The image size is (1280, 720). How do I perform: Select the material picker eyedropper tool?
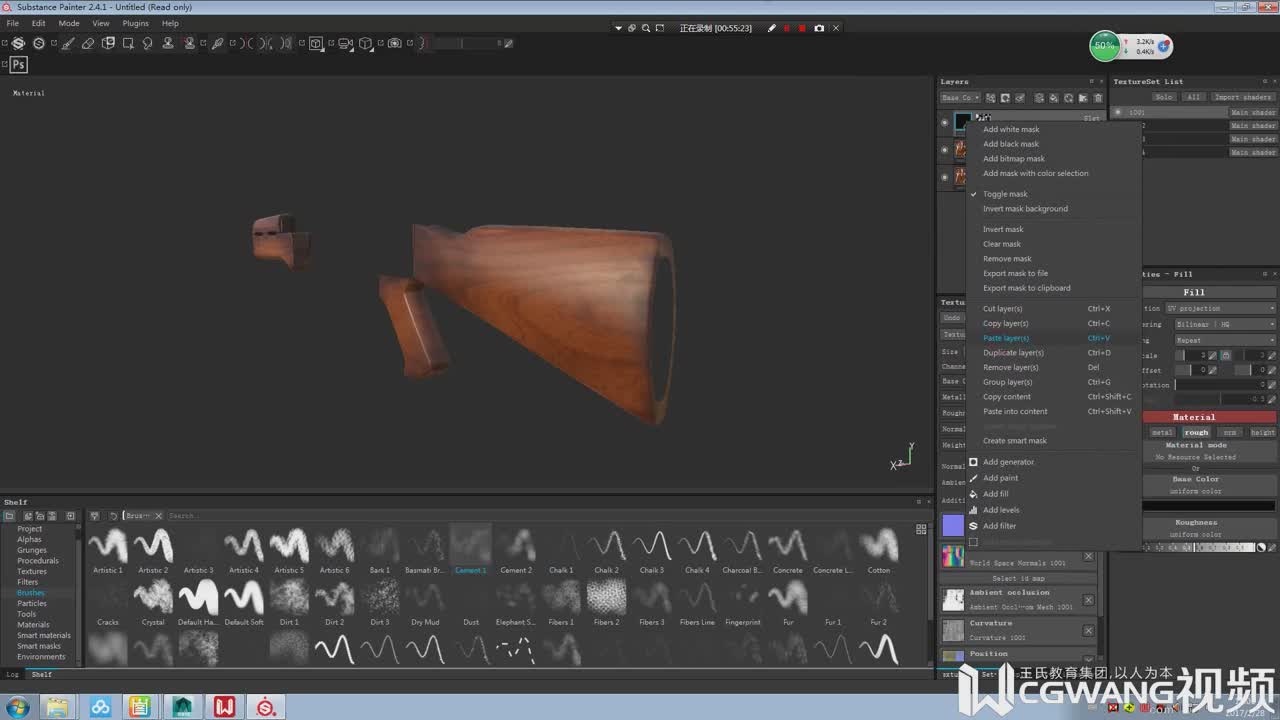(x=217, y=43)
